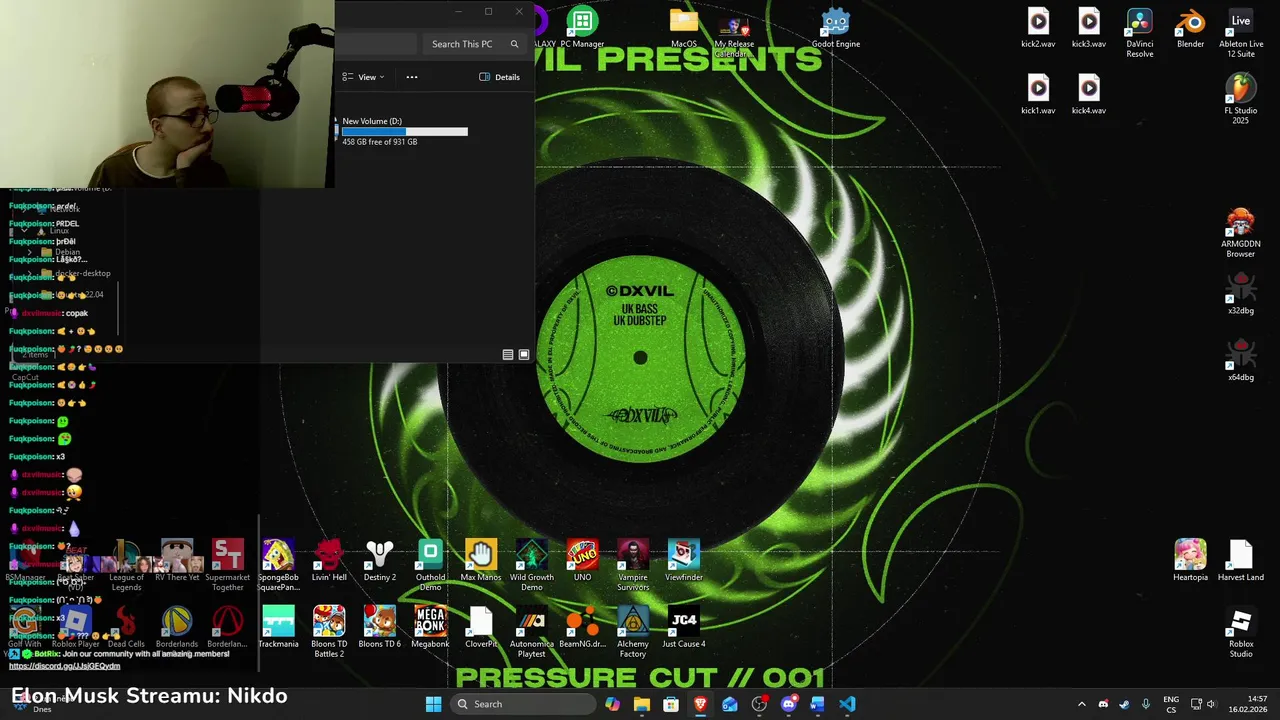This screenshot has width=1280, height=720.
Task: Launch FL Studio 2025
Action: (x=1241, y=99)
